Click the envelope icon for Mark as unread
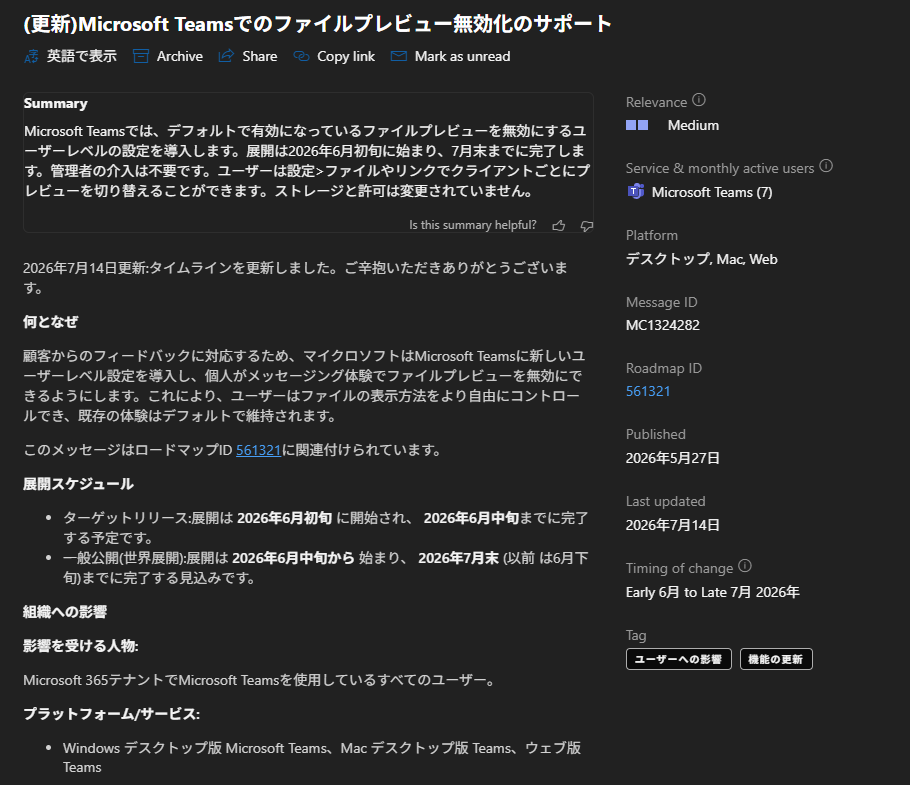This screenshot has width=910, height=785. [399, 56]
